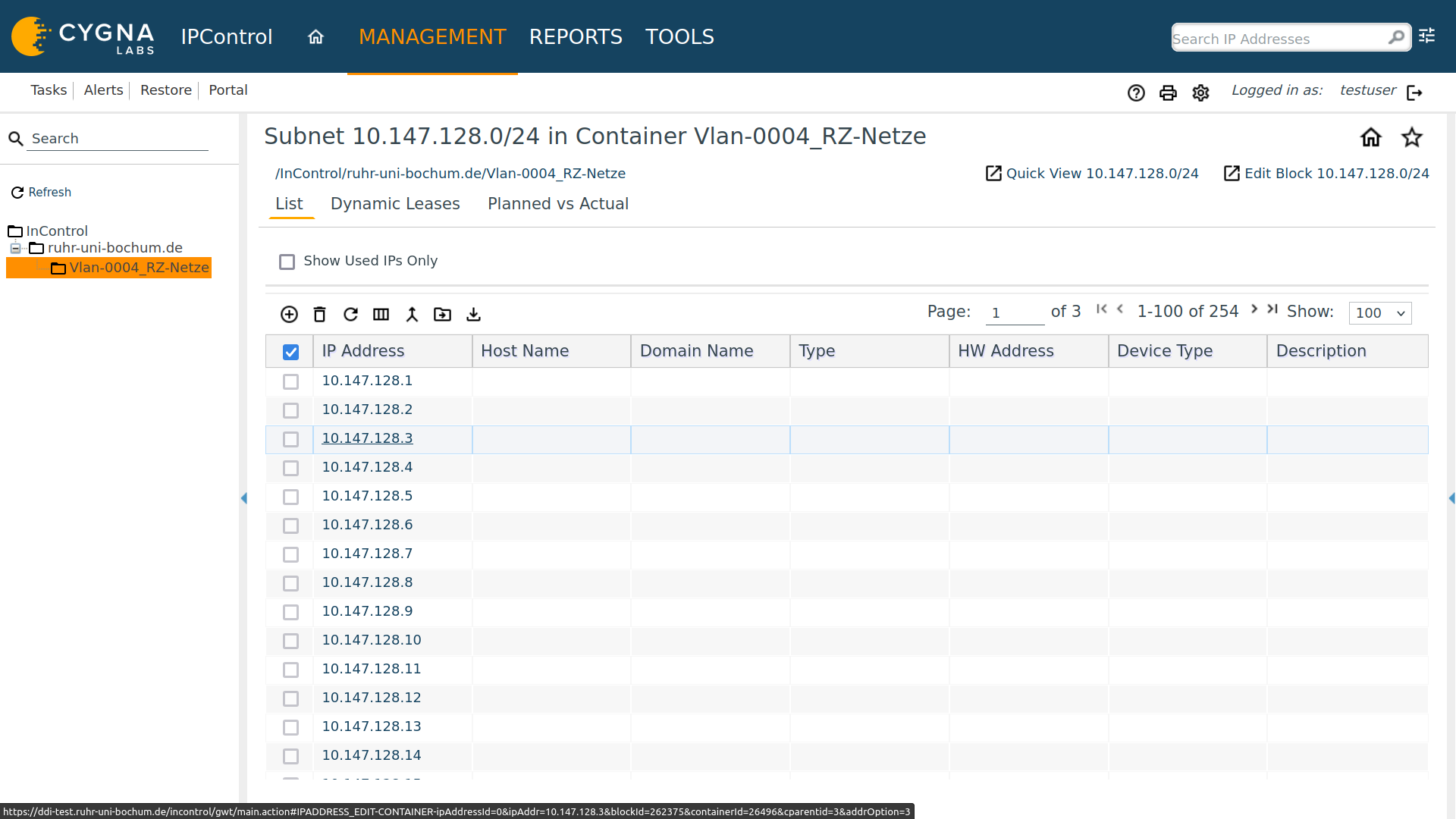Open advanced search options sliders icon
This screenshot has width=1456, height=819.
tap(1427, 36)
